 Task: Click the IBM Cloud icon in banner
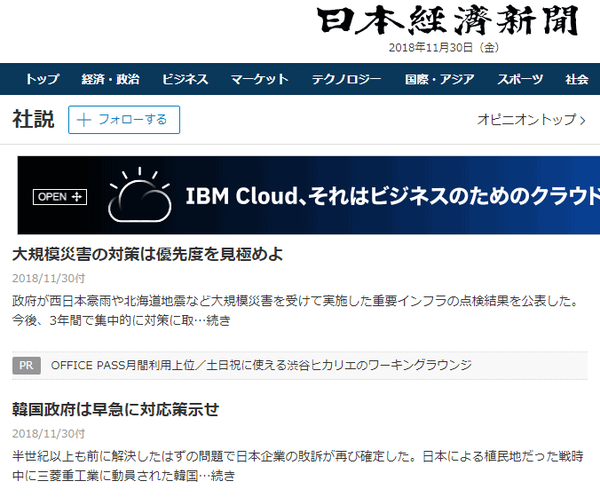click(x=140, y=195)
